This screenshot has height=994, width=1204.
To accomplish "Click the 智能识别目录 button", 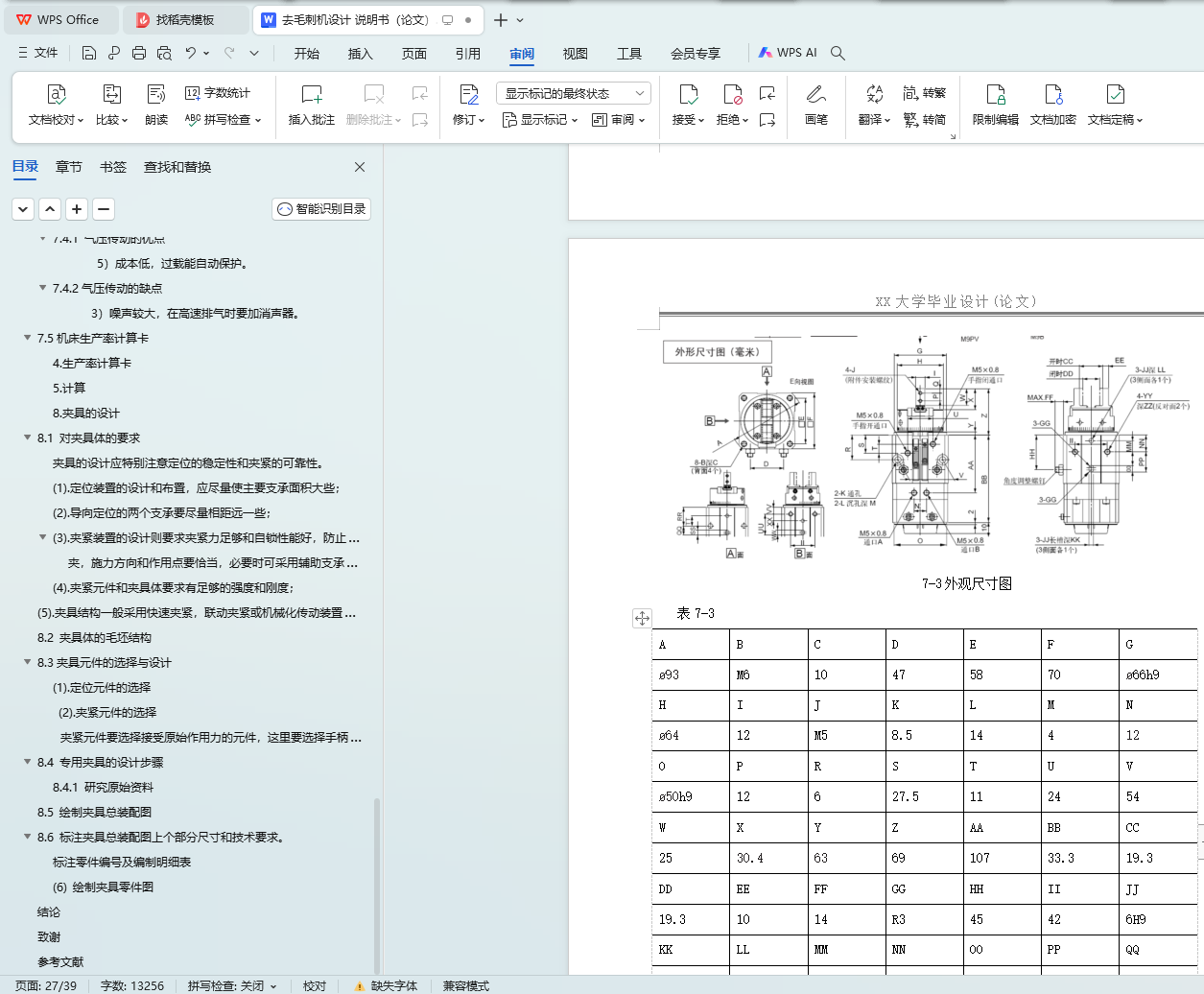I will (x=321, y=209).
